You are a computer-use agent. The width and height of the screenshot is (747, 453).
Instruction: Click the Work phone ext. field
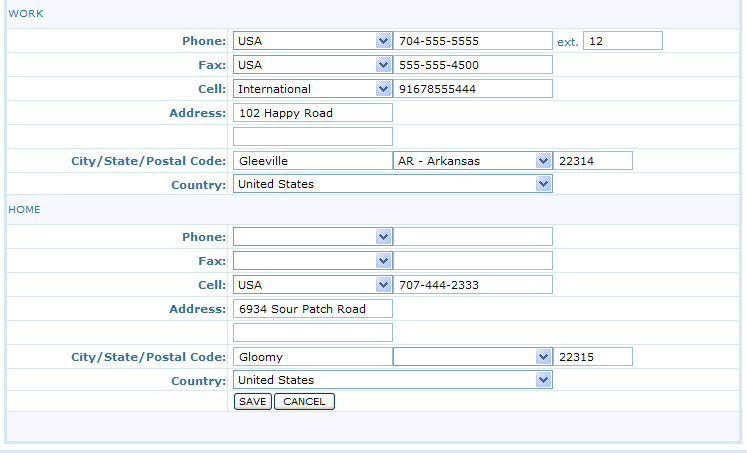coord(622,41)
